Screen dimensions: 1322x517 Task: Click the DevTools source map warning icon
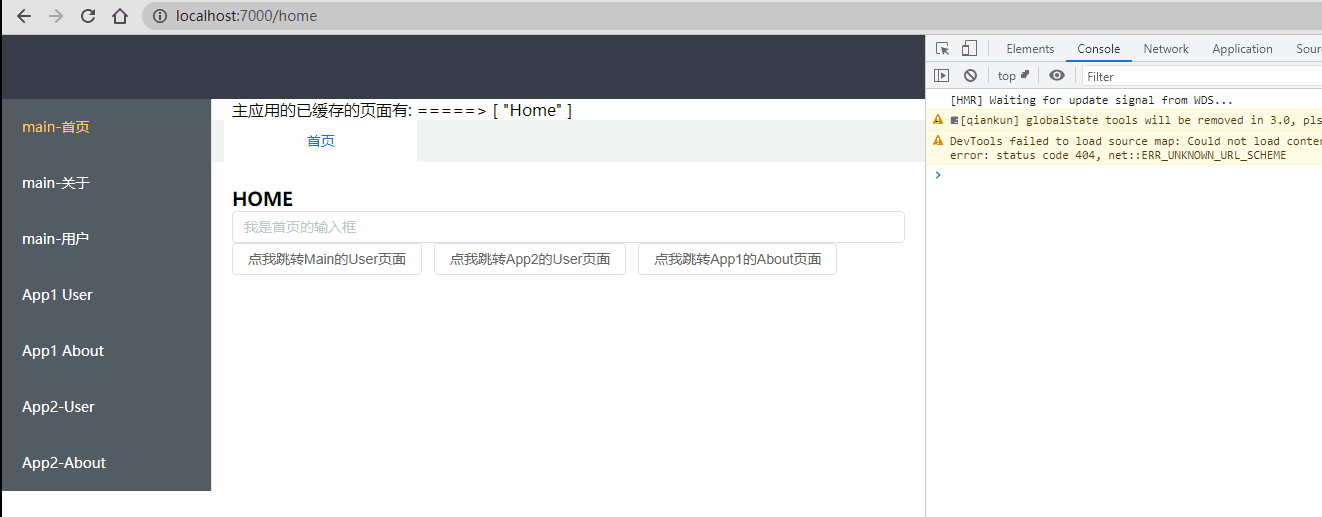coord(938,141)
